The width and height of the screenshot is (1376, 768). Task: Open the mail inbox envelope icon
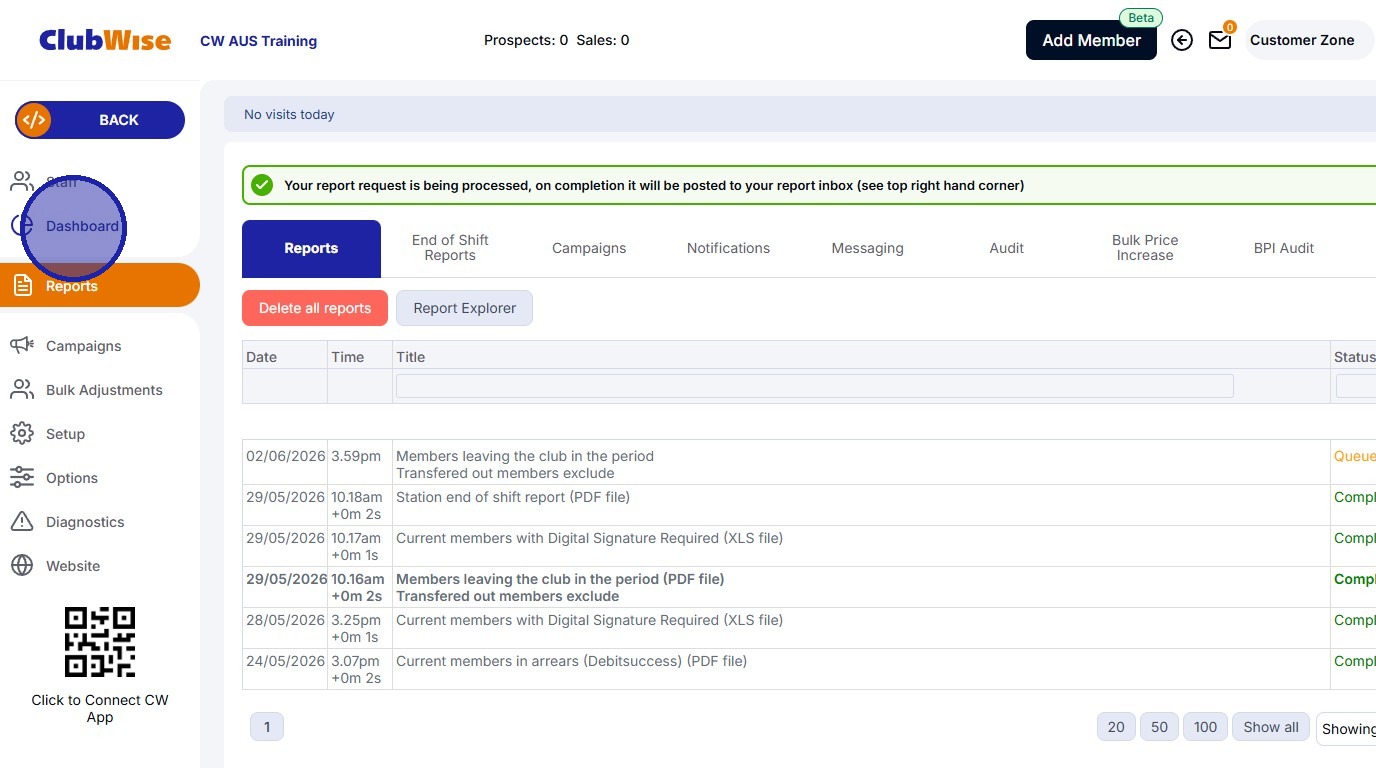1220,40
